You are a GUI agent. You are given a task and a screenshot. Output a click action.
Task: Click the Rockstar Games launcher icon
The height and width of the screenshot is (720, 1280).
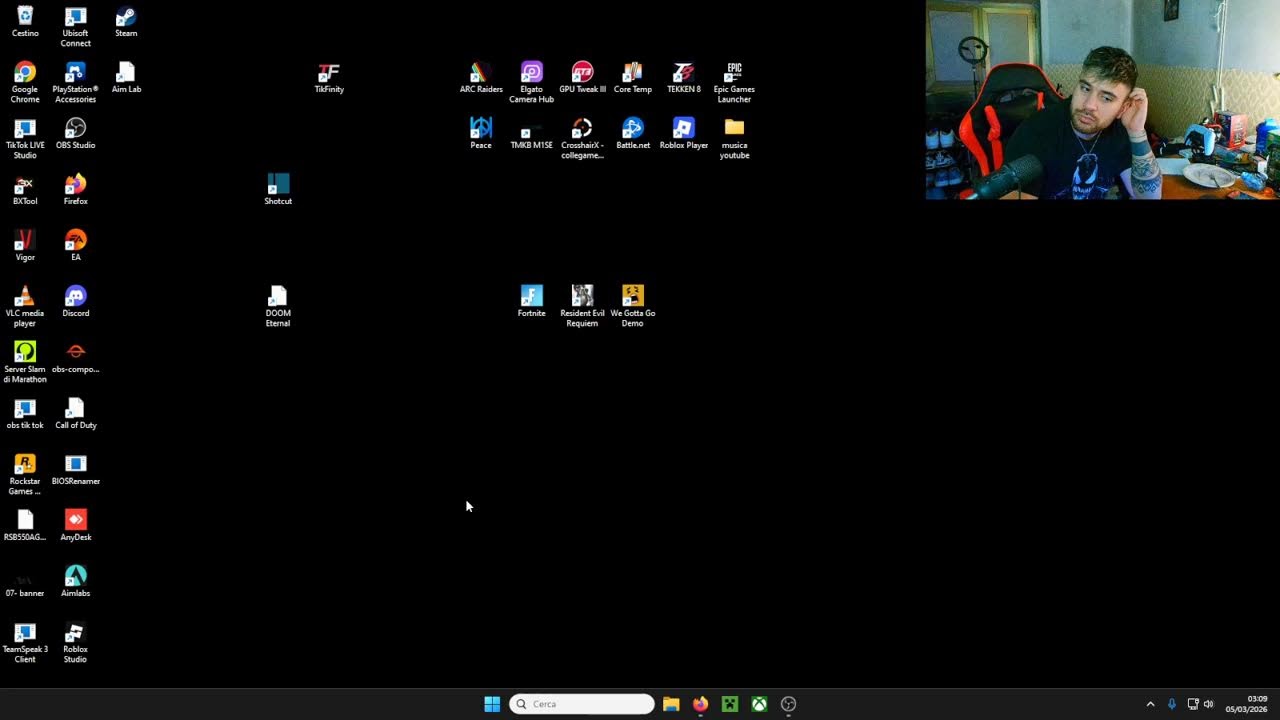coord(25,474)
